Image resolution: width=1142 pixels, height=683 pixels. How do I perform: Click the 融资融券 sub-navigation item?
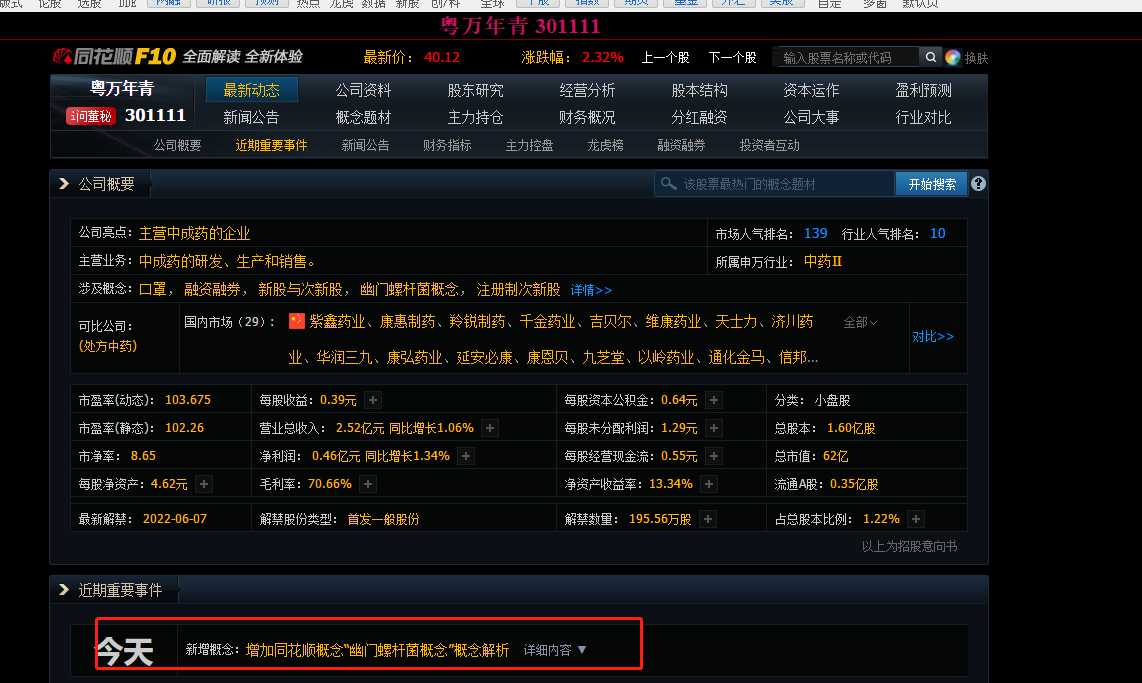[x=681, y=145]
